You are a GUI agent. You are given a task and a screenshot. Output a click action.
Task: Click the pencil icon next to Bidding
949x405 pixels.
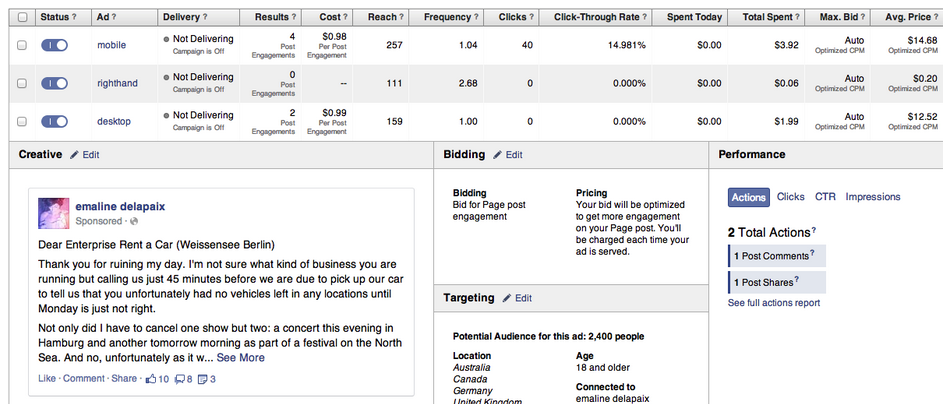[x=497, y=155]
